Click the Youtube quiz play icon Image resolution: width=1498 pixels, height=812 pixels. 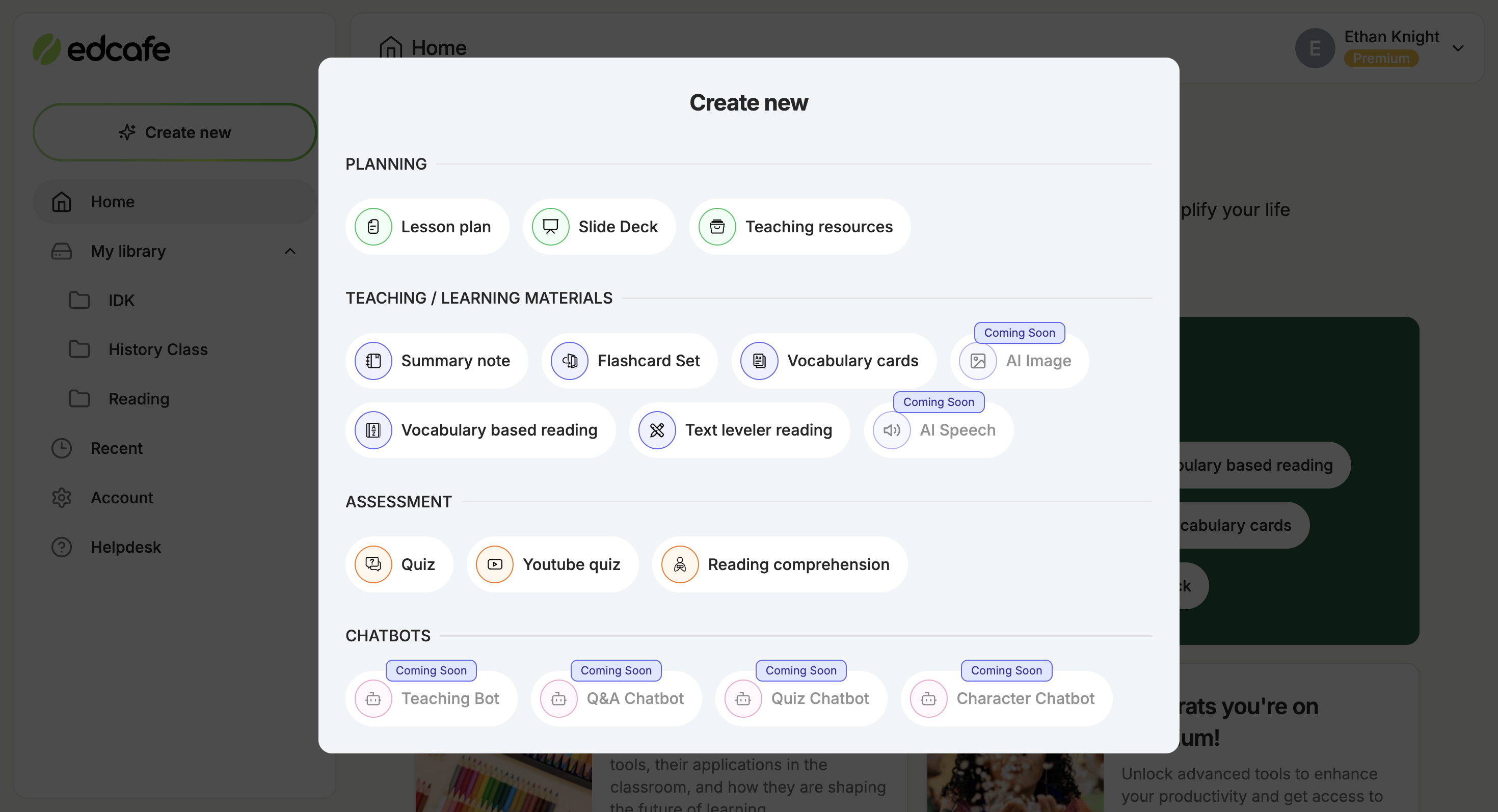(x=494, y=564)
